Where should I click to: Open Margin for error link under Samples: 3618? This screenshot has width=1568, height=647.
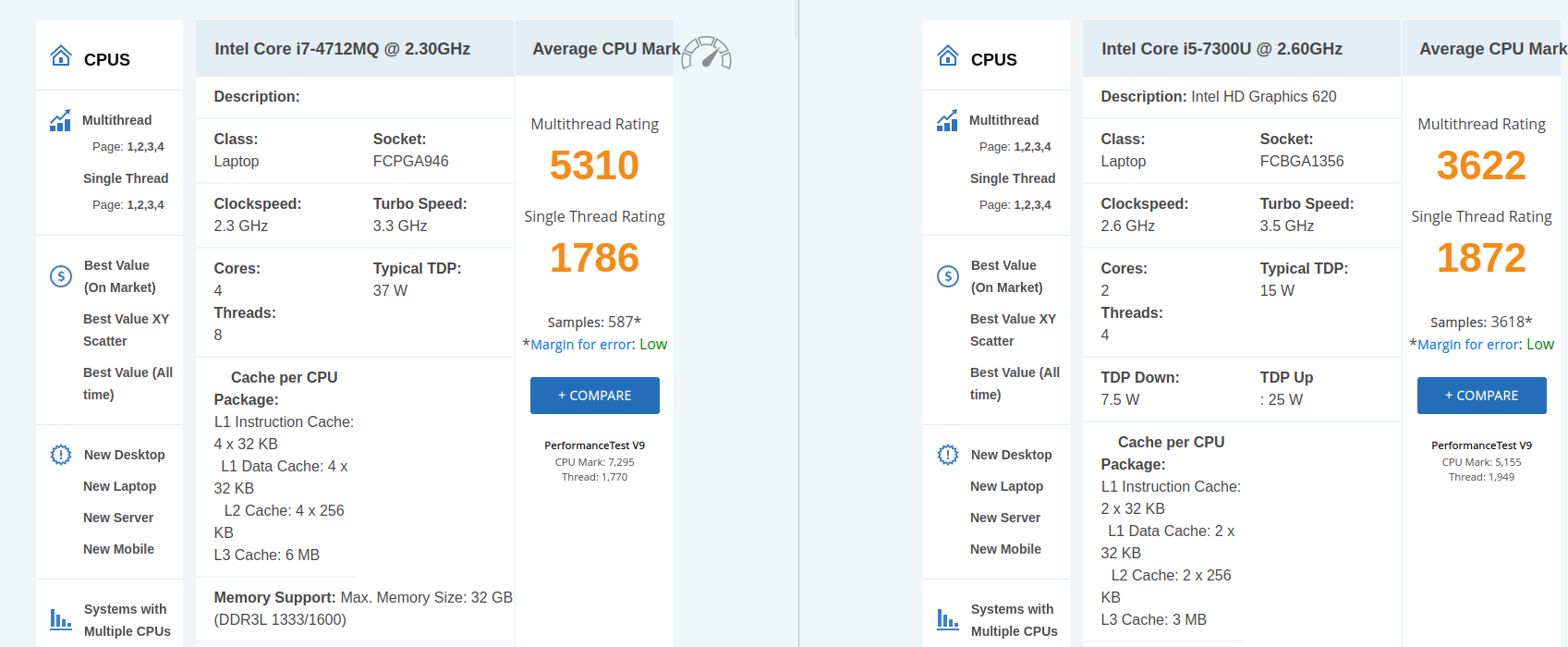1469,345
